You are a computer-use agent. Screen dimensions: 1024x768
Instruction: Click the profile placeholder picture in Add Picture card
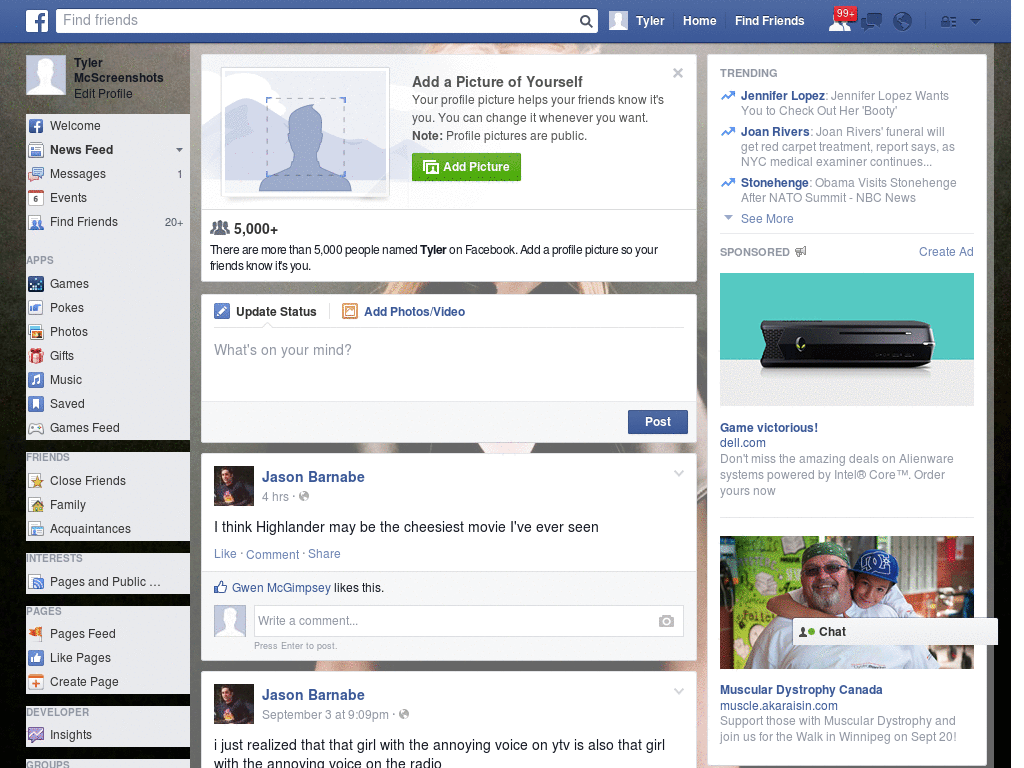pyautogui.click(x=305, y=133)
